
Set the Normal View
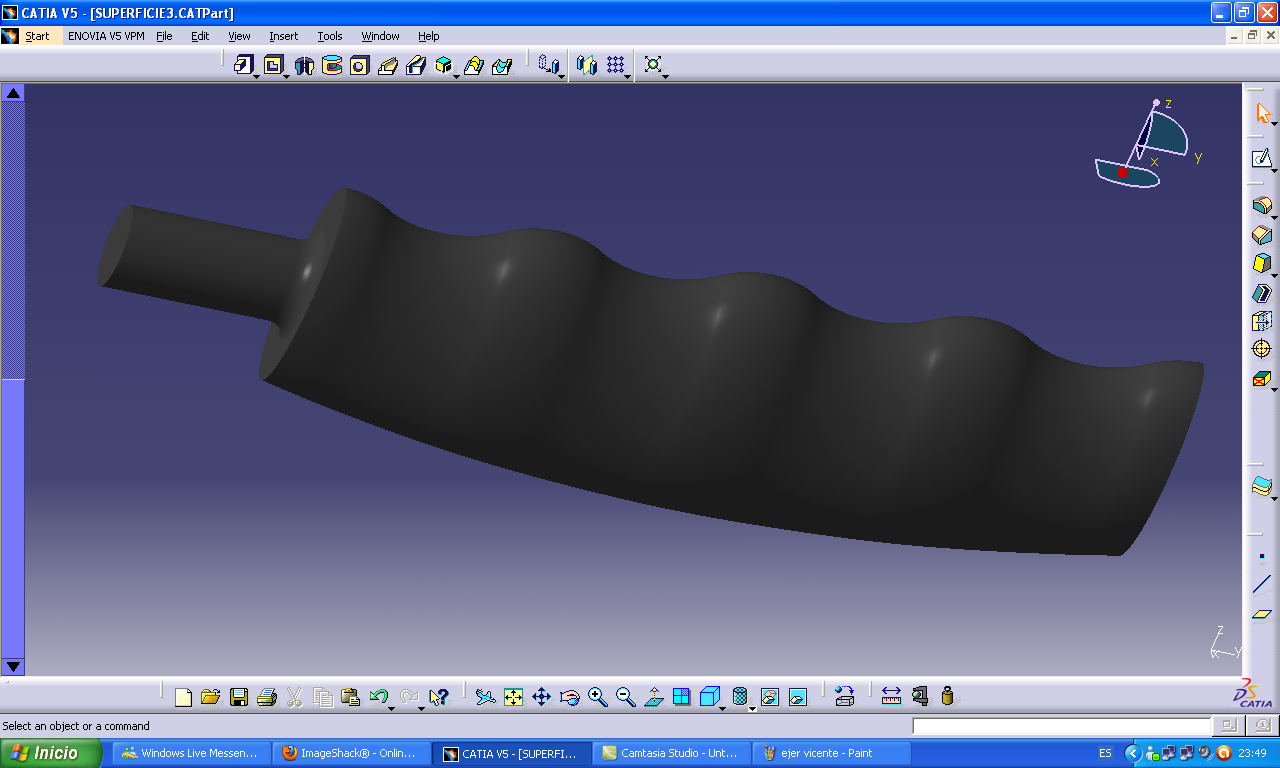coord(654,697)
